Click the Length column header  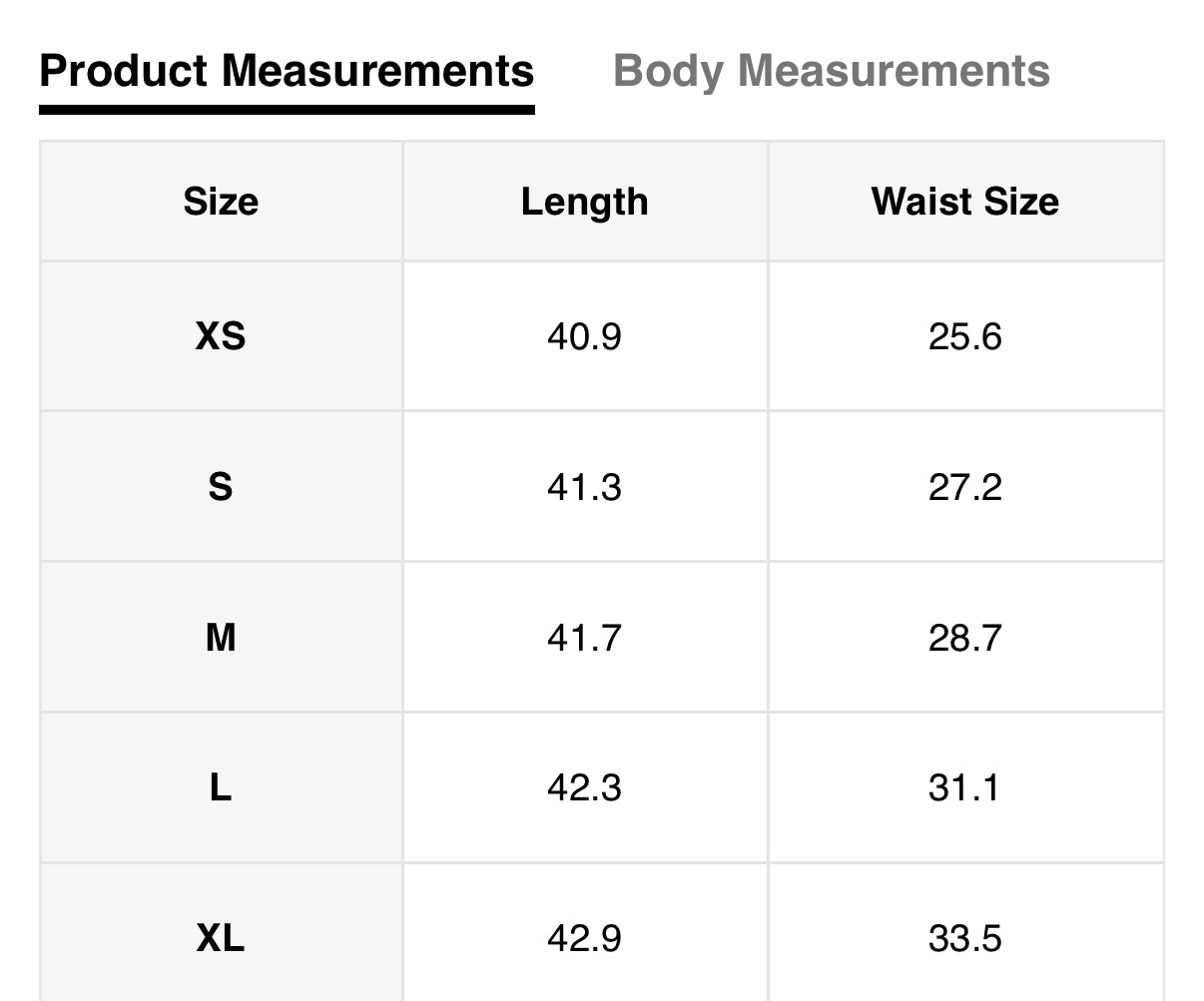pos(584,202)
